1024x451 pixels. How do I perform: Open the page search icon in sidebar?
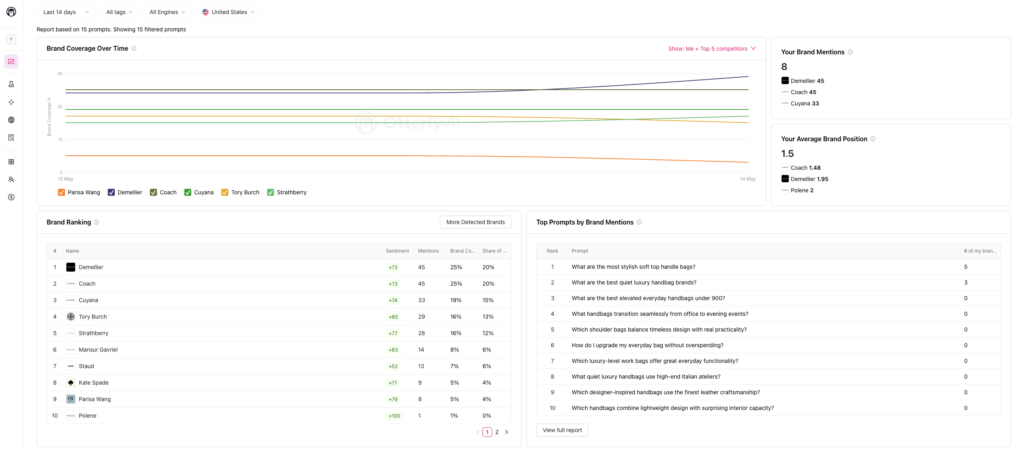coord(11,138)
